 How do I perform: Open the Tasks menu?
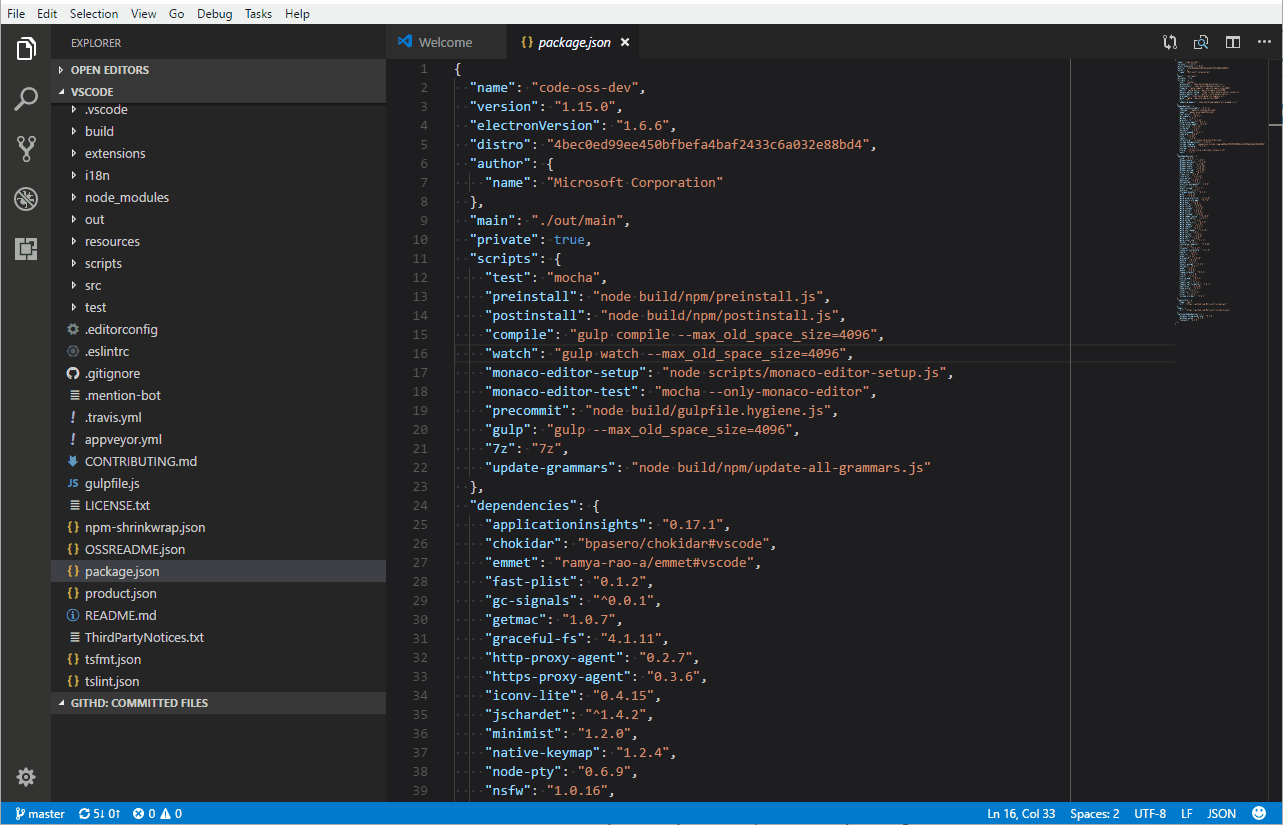pyautogui.click(x=258, y=14)
